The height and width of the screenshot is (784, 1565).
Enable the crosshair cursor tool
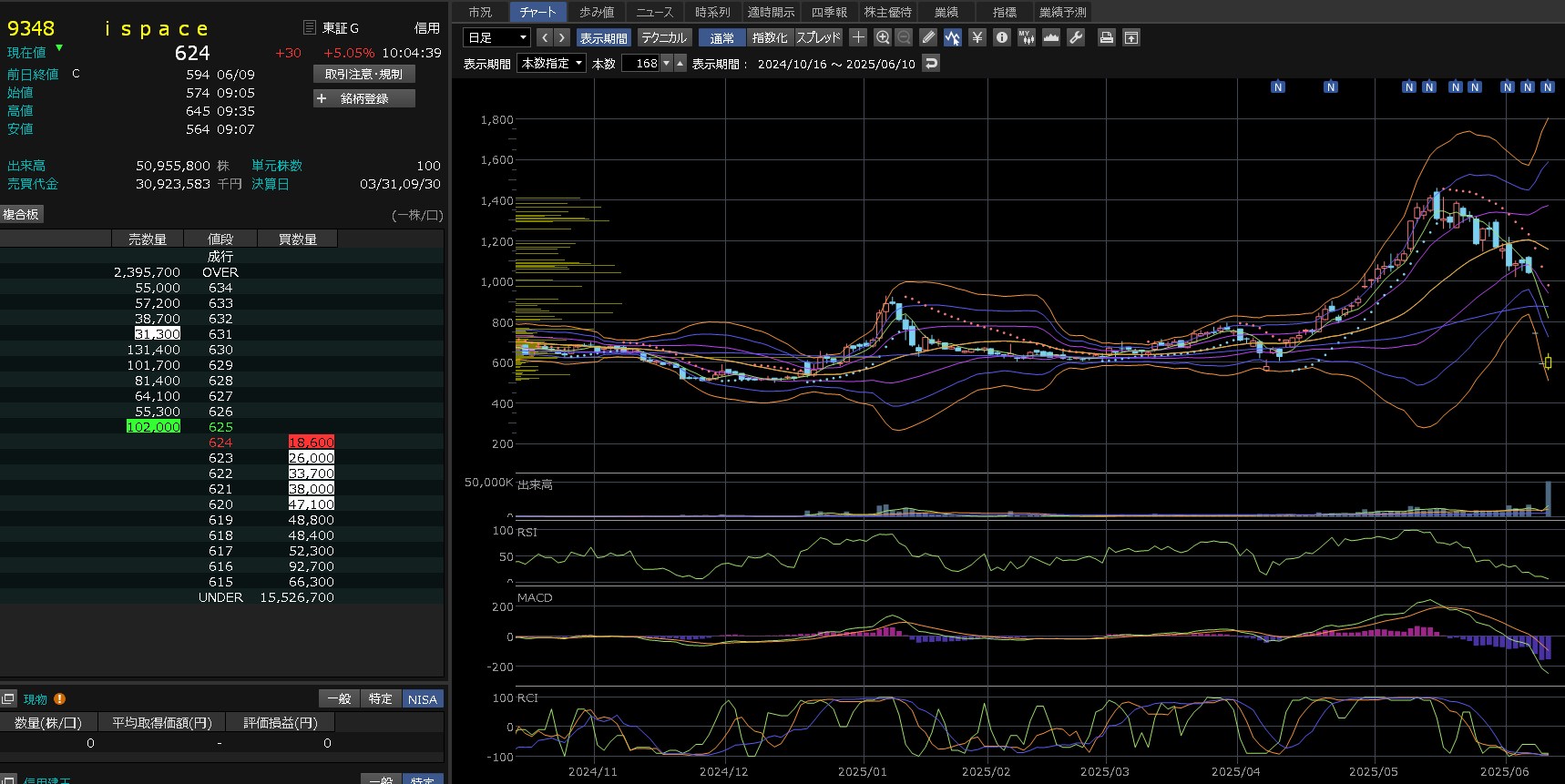click(x=858, y=37)
